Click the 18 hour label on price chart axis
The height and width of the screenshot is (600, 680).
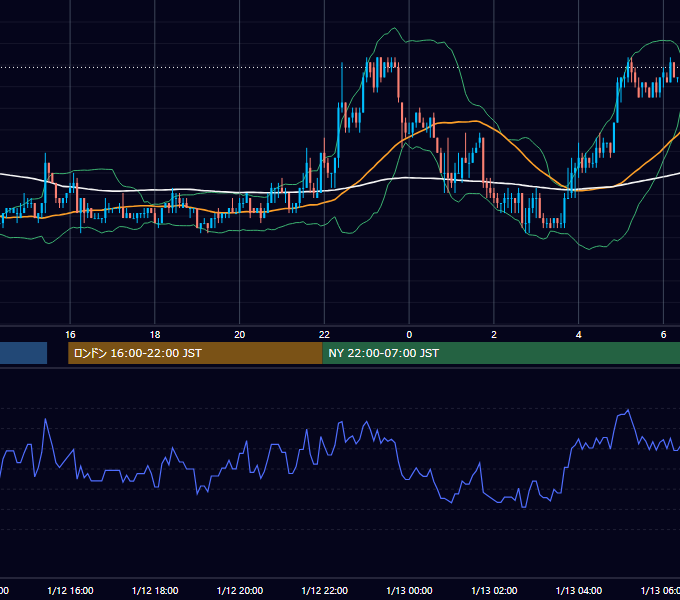[x=155, y=335]
